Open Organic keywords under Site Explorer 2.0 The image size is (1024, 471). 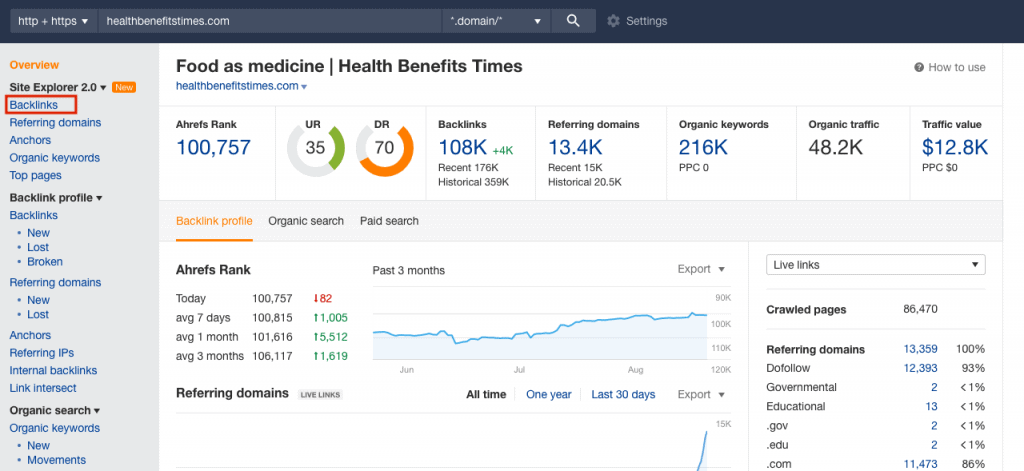click(54, 157)
